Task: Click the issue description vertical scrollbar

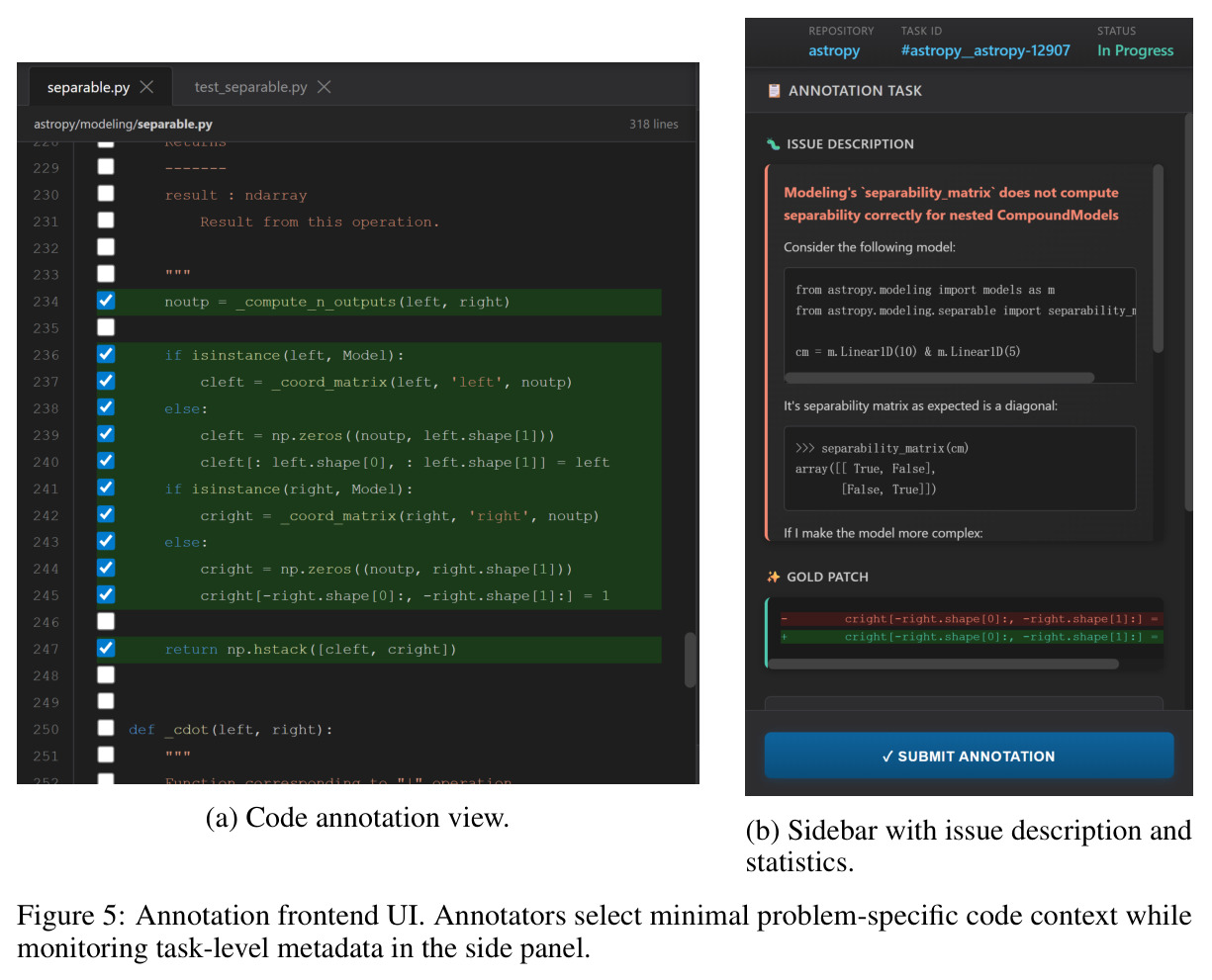Action: 1159,259
